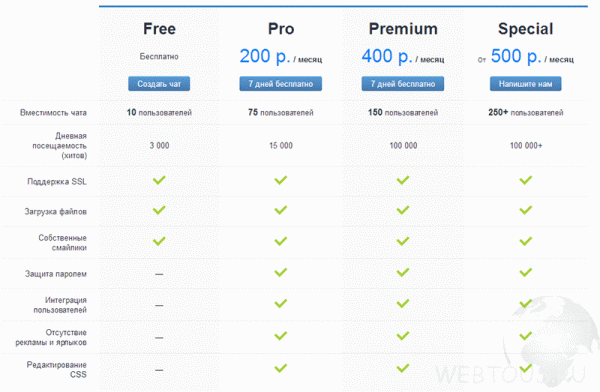Select the Free plan heading

point(159,29)
